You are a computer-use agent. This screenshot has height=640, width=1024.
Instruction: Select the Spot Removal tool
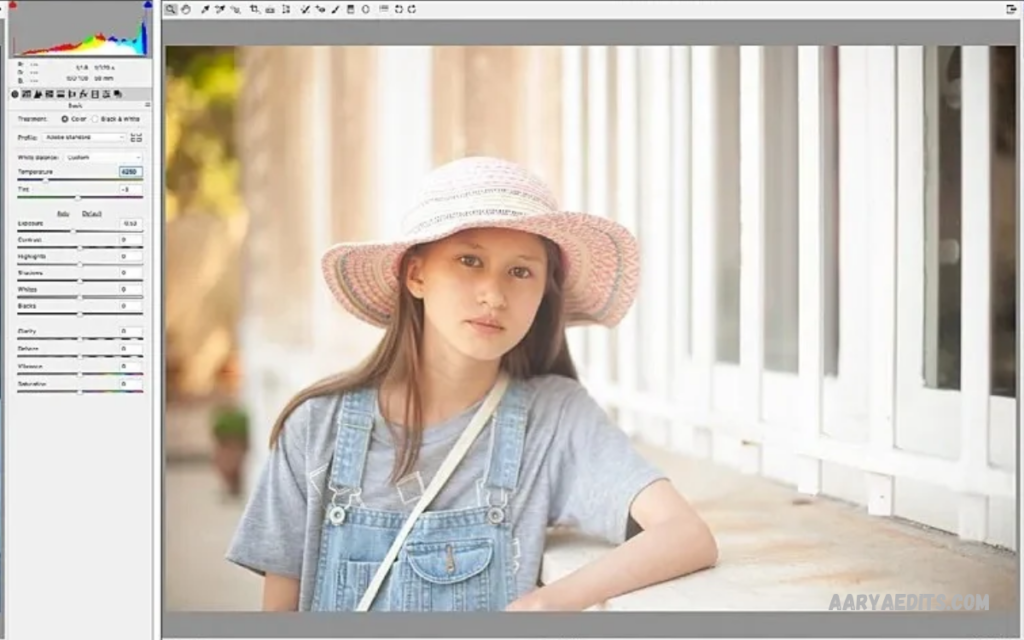coord(305,9)
